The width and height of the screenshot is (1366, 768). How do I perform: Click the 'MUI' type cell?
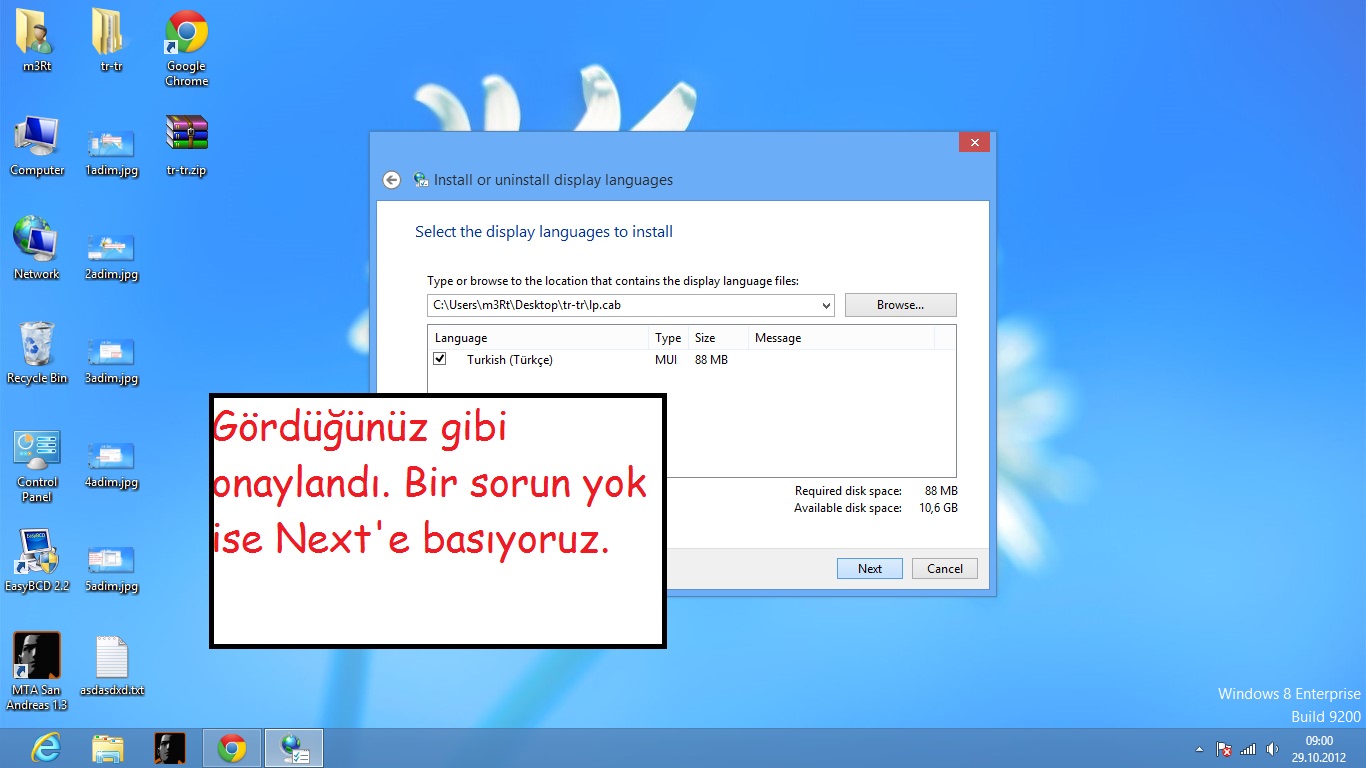point(666,360)
